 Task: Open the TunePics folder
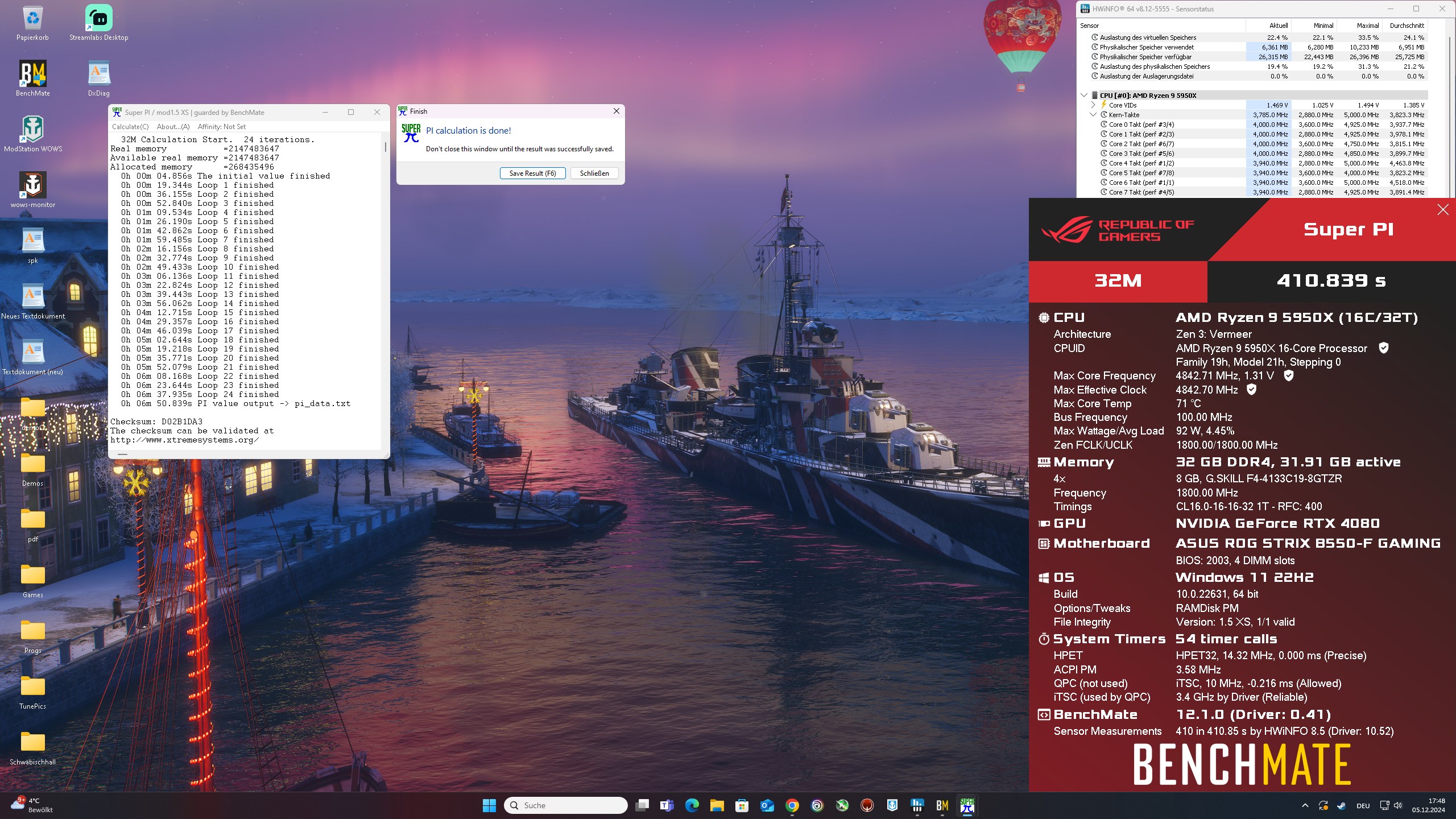[32, 692]
